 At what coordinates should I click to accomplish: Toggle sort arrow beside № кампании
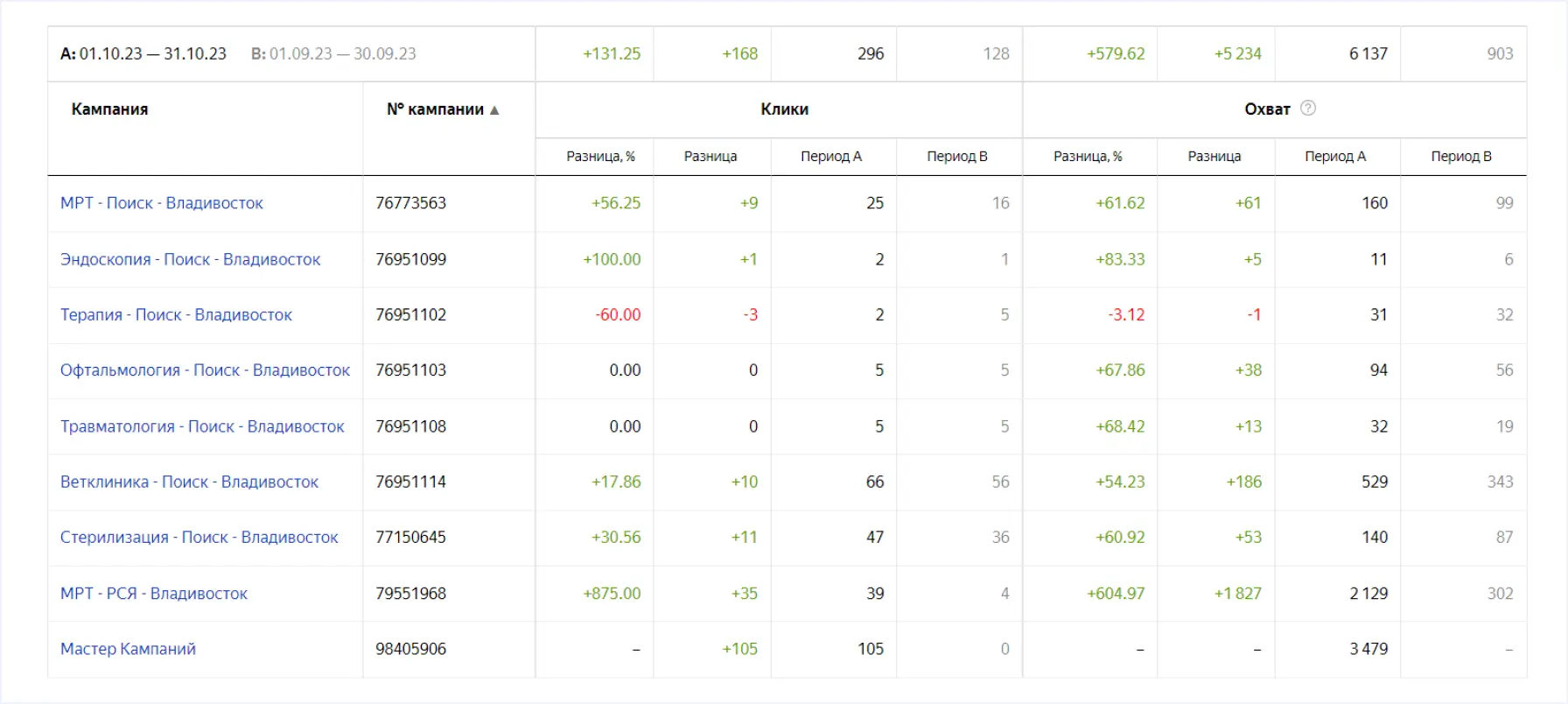pyautogui.click(x=494, y=110)
